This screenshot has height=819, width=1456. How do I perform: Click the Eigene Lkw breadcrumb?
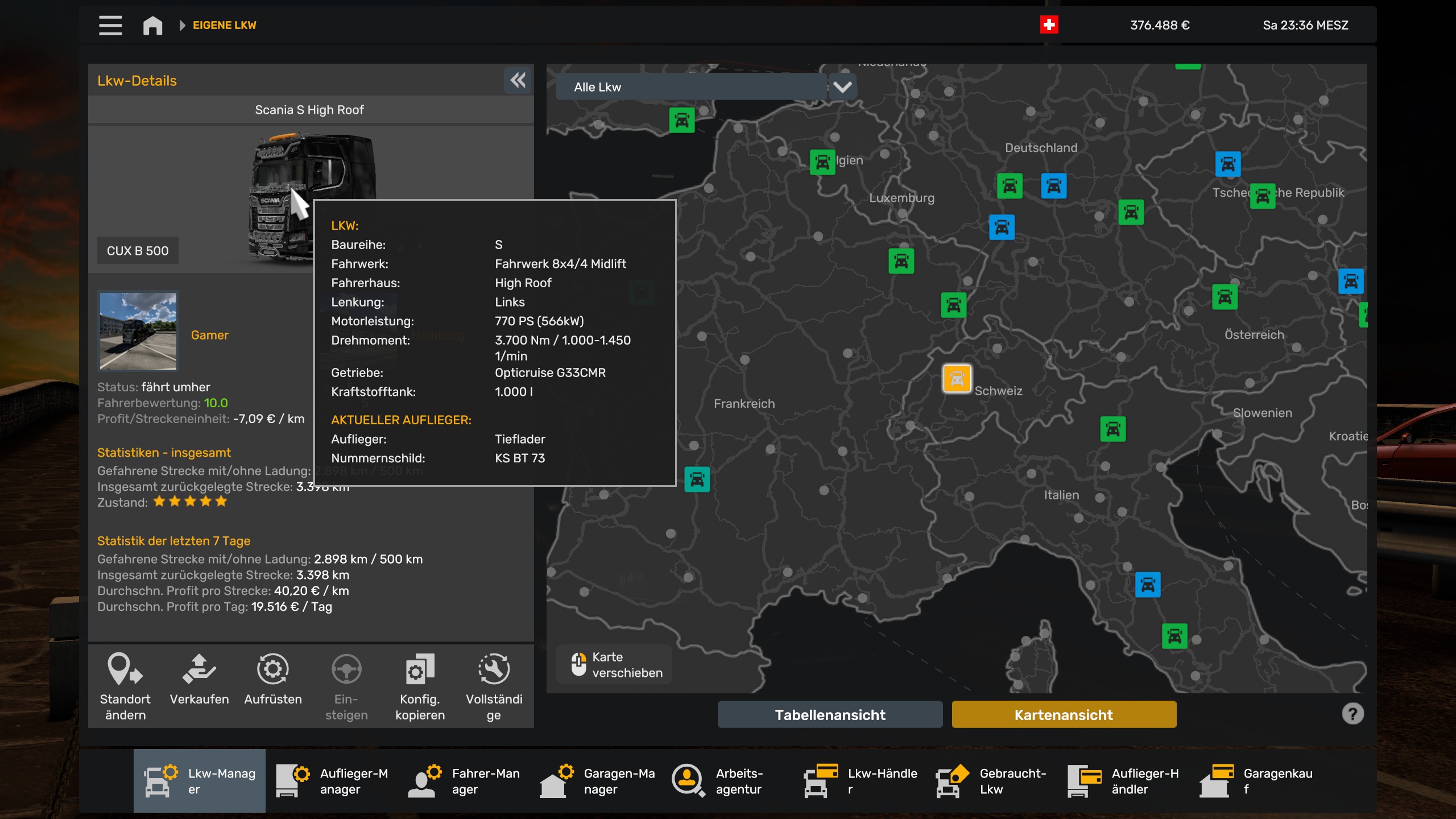(224, 25)
